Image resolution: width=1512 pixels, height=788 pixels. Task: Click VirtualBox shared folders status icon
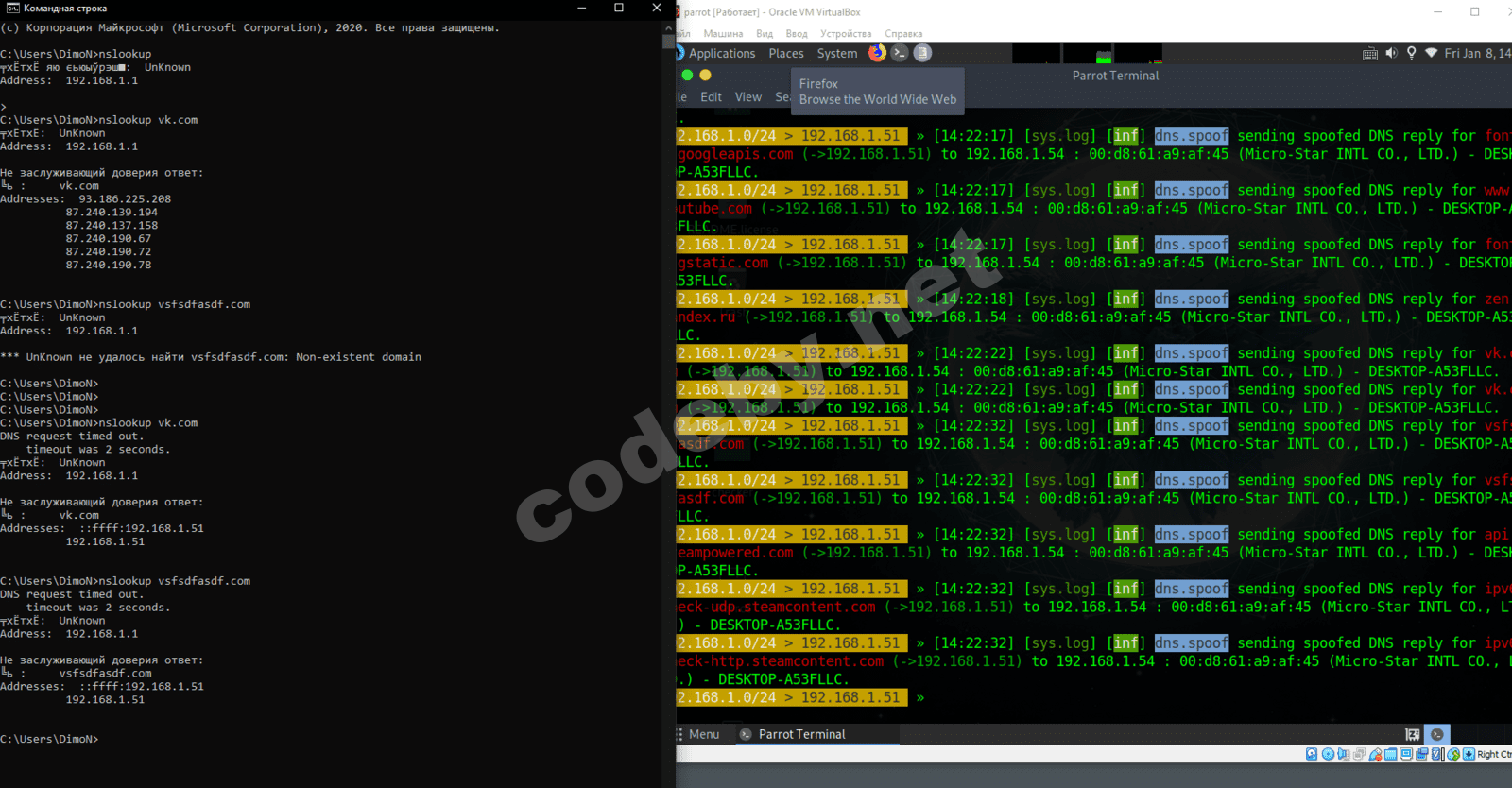(1390, 754)
